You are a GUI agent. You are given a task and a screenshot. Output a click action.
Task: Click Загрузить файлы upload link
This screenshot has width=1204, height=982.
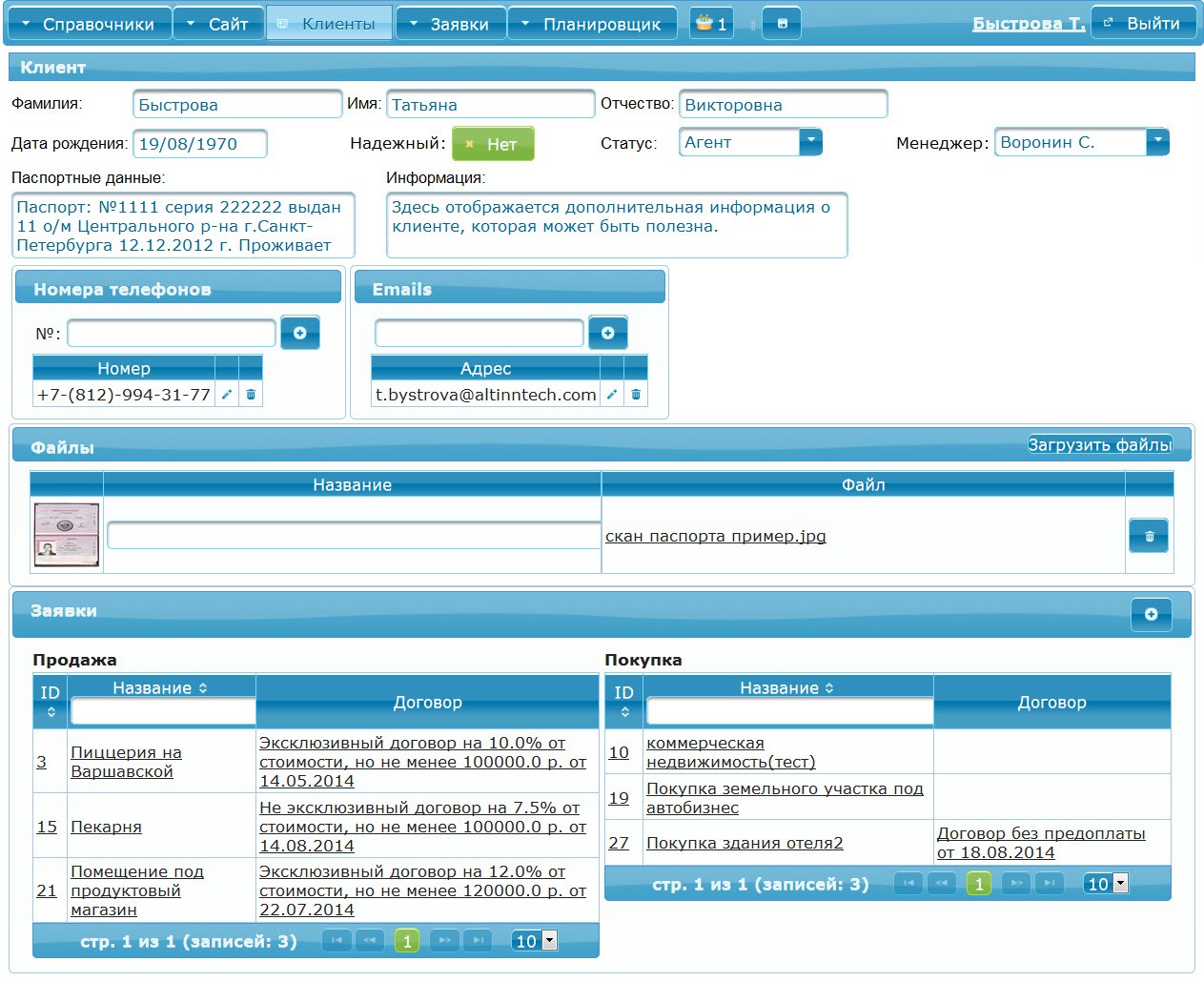(x=1100, y=444)
